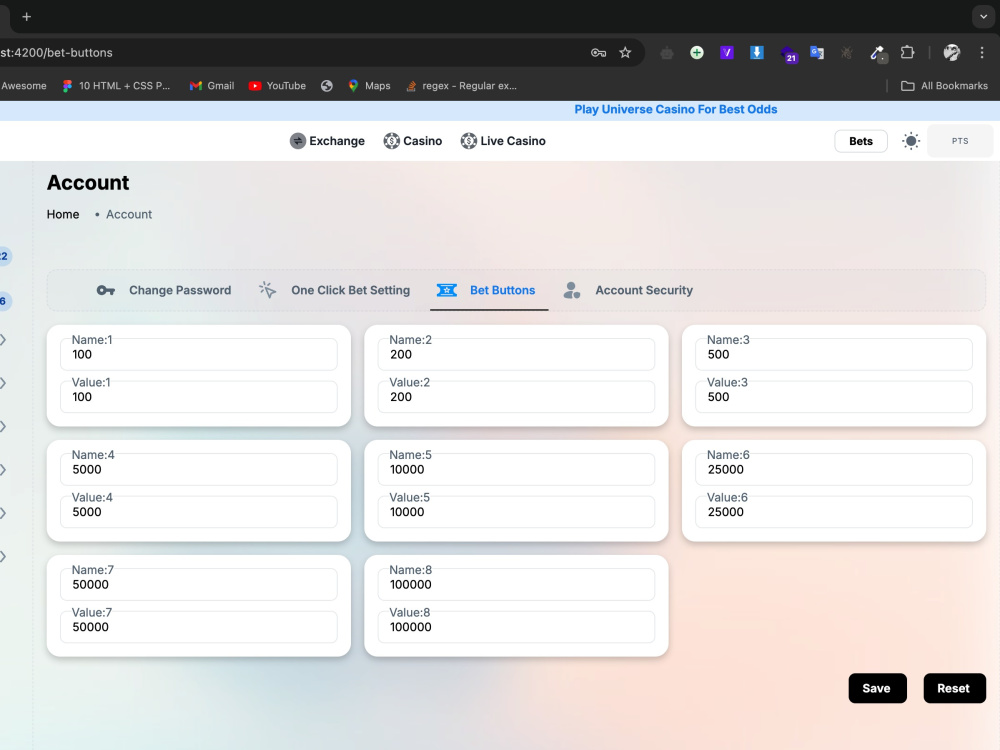Viewport: 1000px width, 750px height.
Task: Open the color picker eyedropper extension
Action: (878, 54)
